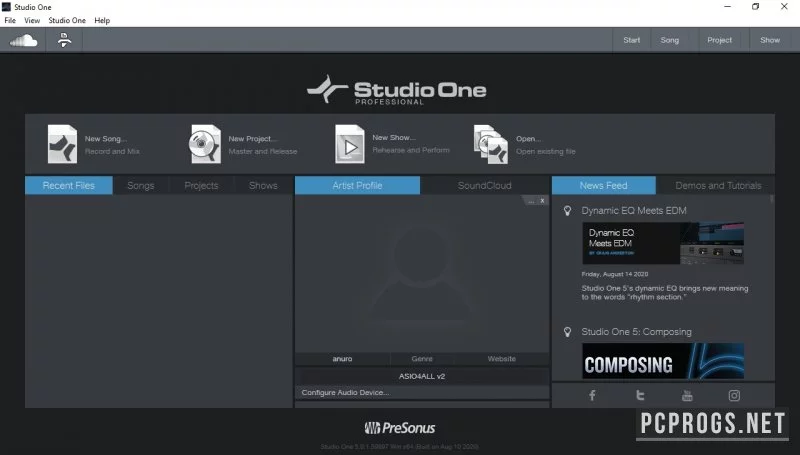Open the Dynamic EQ Meets EDM thumbnail
The height and width of the screenshot is (455, 800).
663,243
